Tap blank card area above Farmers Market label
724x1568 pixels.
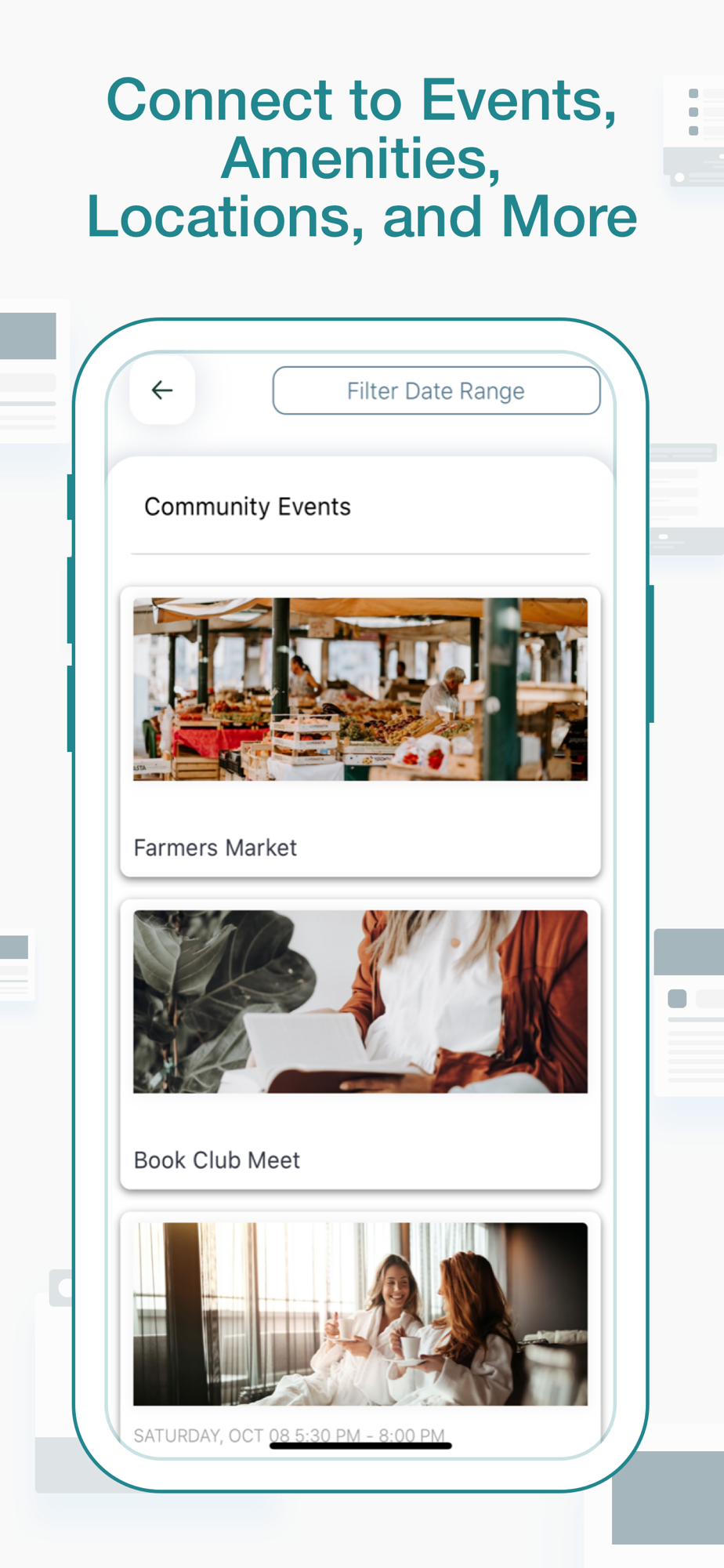360,806
